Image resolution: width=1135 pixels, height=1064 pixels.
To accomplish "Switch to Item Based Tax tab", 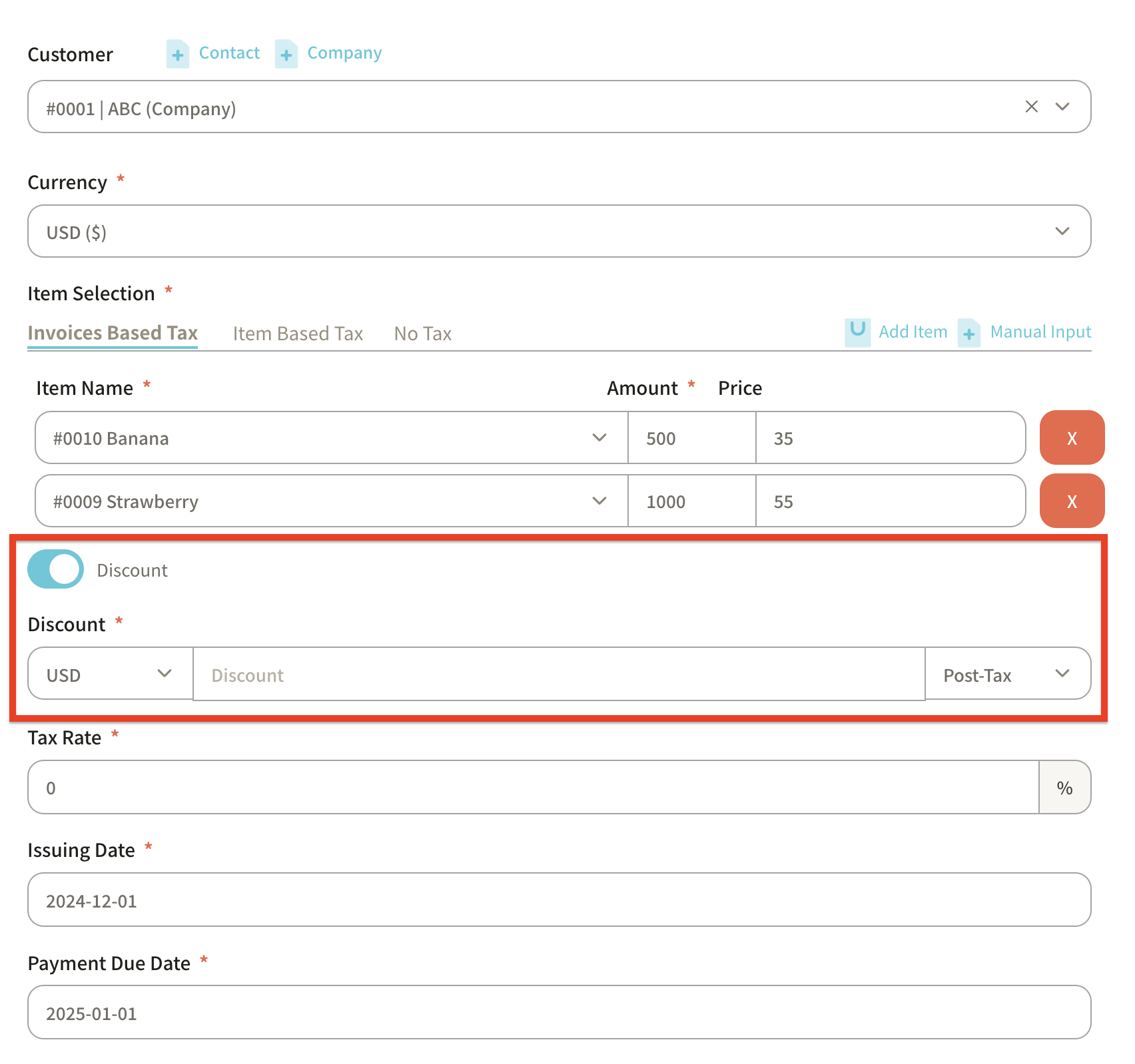I will coord(298,334).
